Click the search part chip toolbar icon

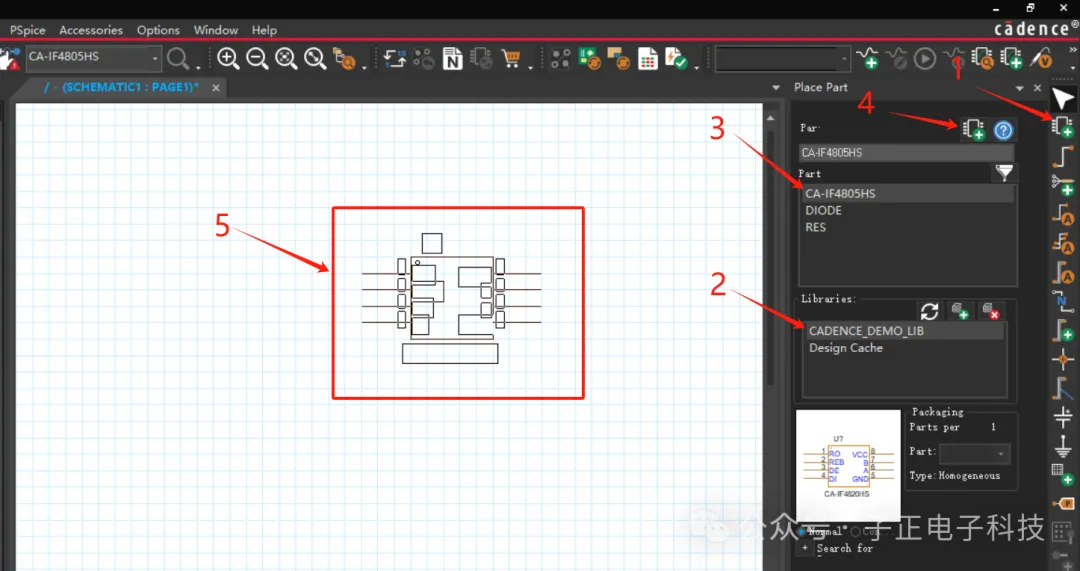(982, 59)
